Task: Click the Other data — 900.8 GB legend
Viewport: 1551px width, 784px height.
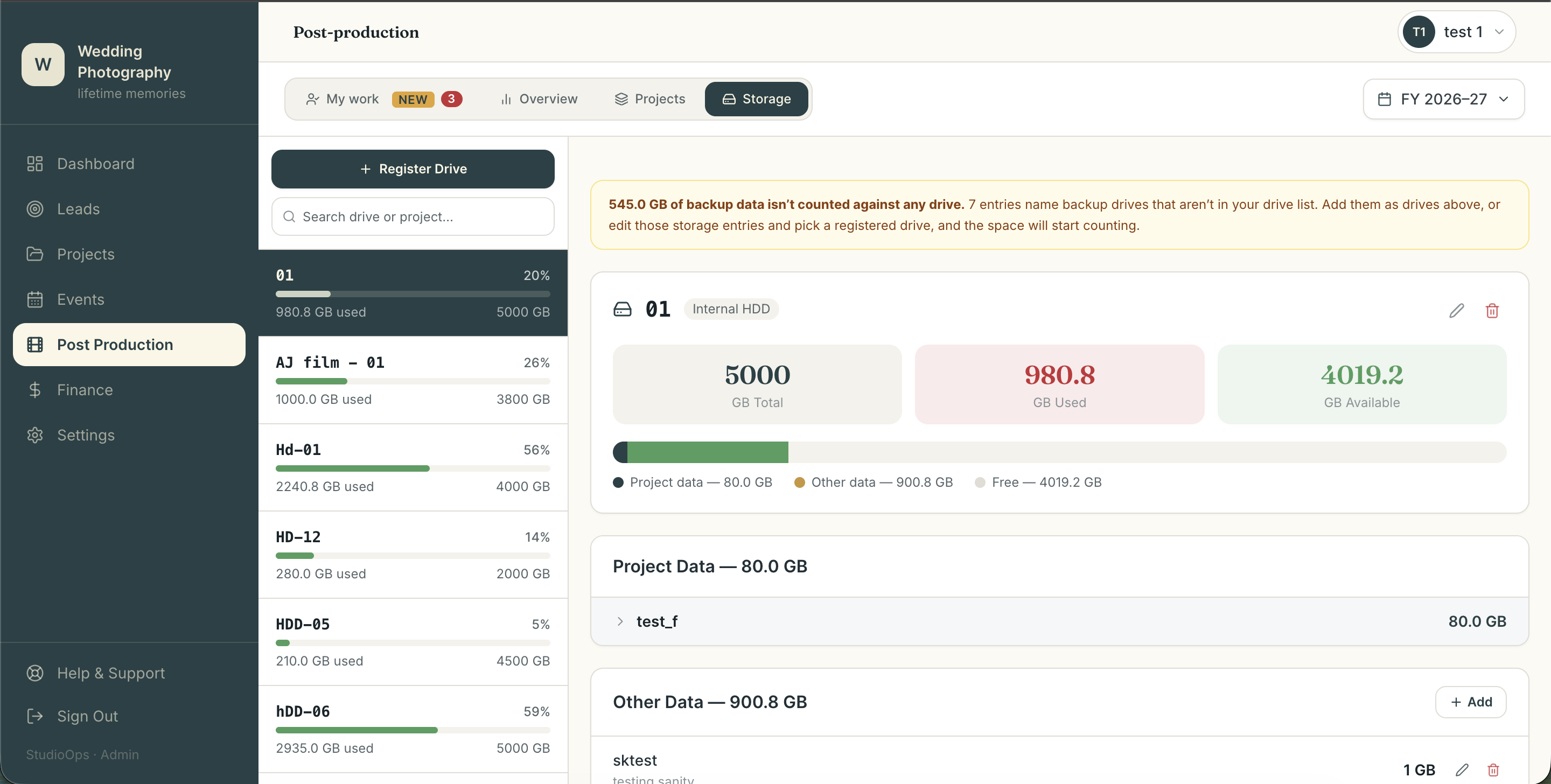Action: point(873,482)
